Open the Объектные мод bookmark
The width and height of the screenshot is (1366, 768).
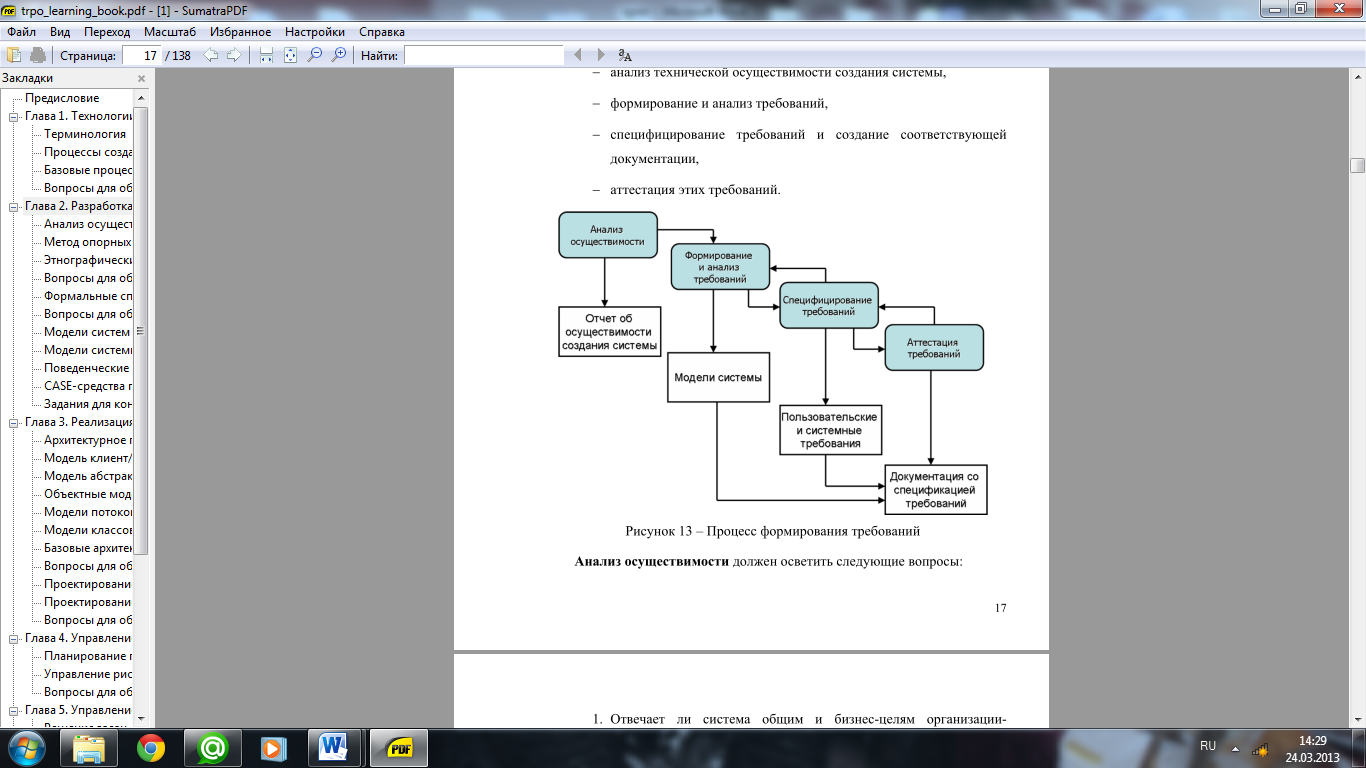pos(88,494)
